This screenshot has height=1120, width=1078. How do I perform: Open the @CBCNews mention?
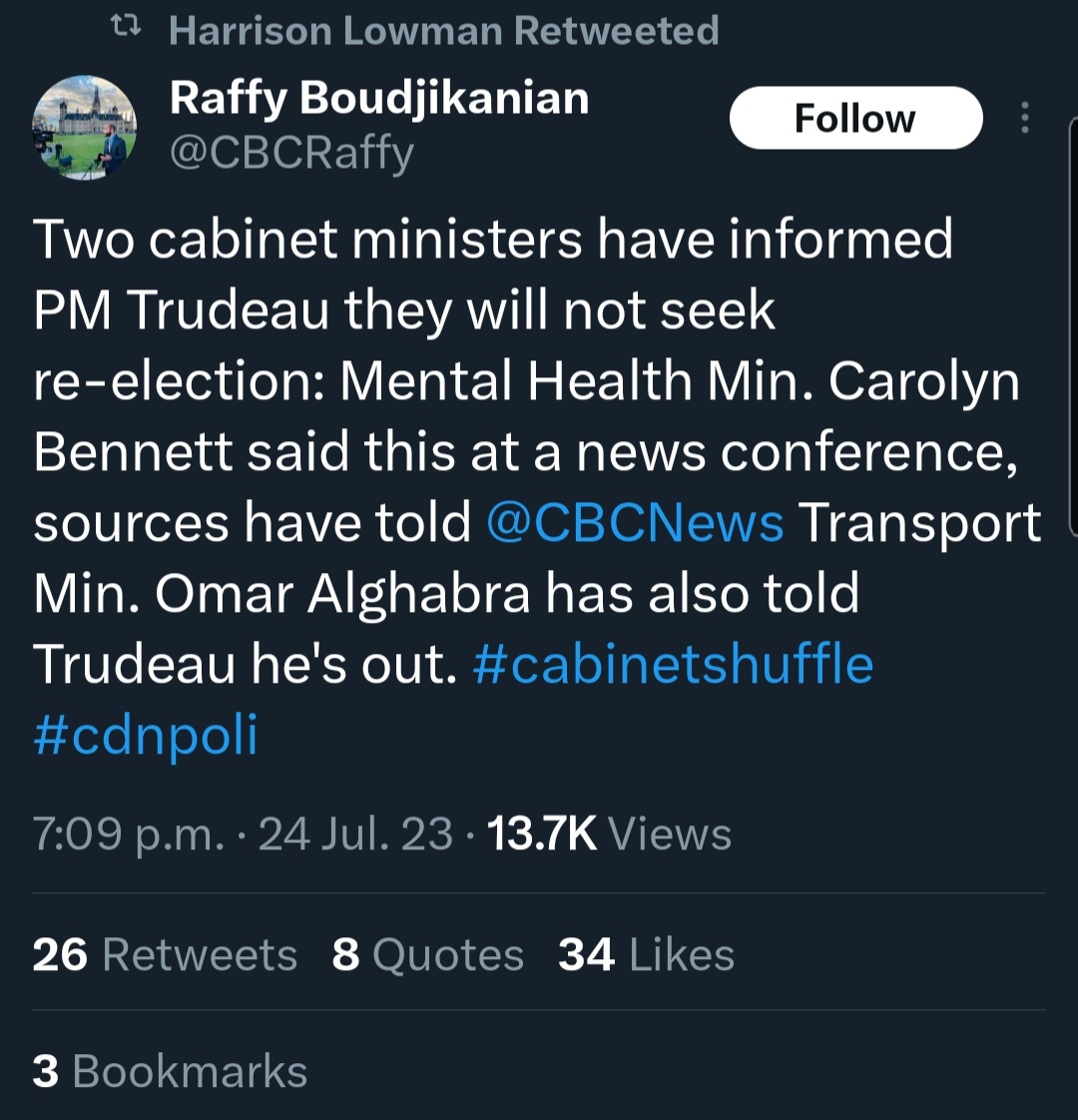click(635, 523)
